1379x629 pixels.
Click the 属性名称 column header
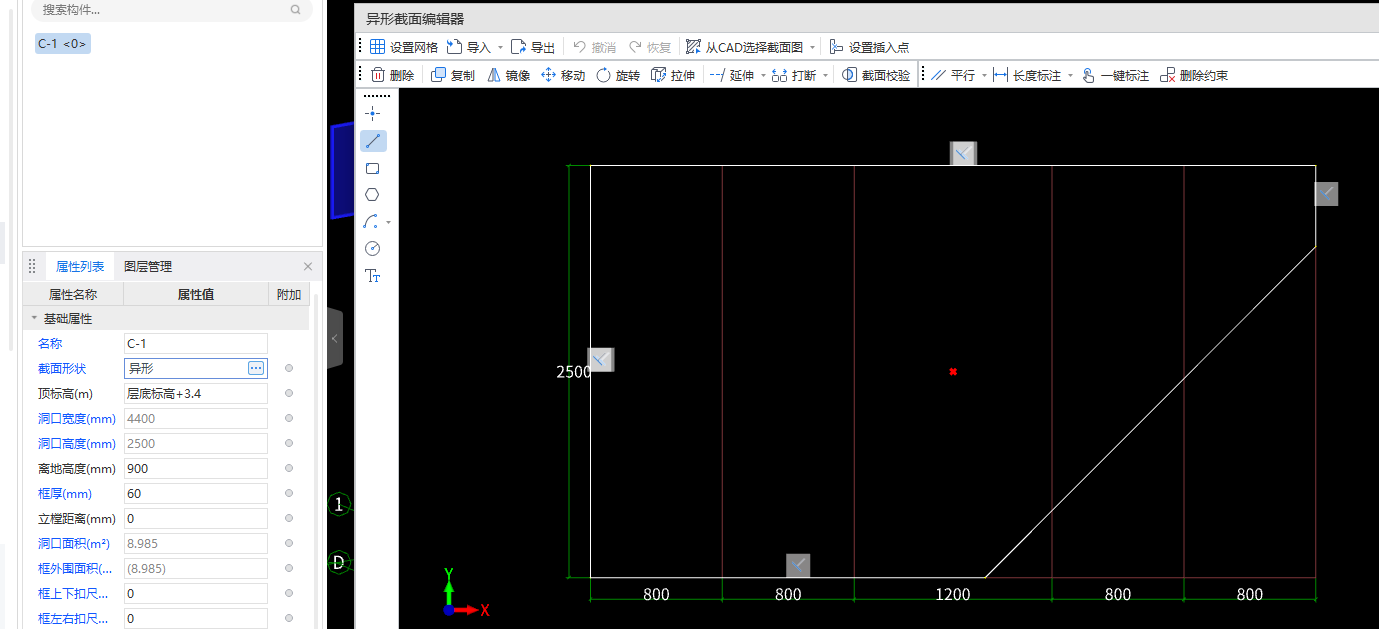click(73, 295)
